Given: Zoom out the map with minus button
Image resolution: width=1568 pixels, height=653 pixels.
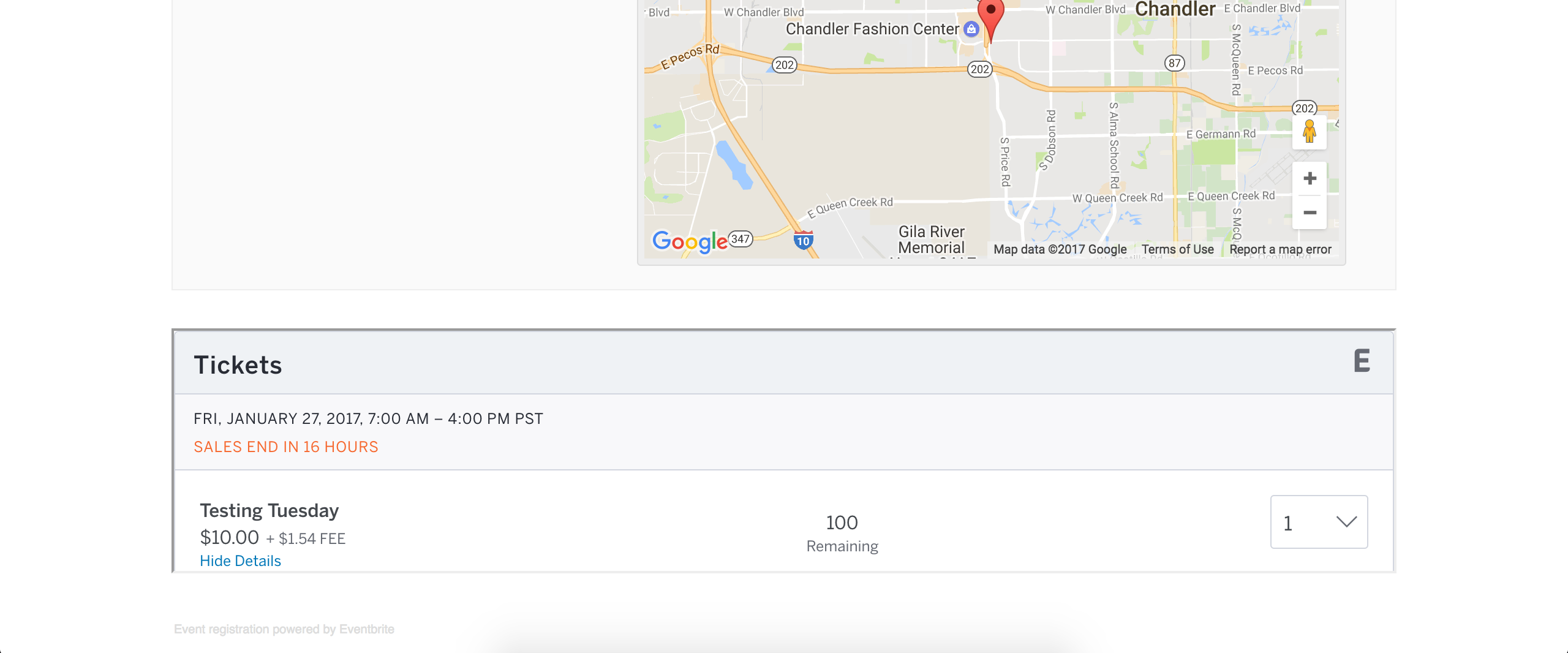Looking at the screenshot, I should pyautogui.click(x=1310, y=213).
